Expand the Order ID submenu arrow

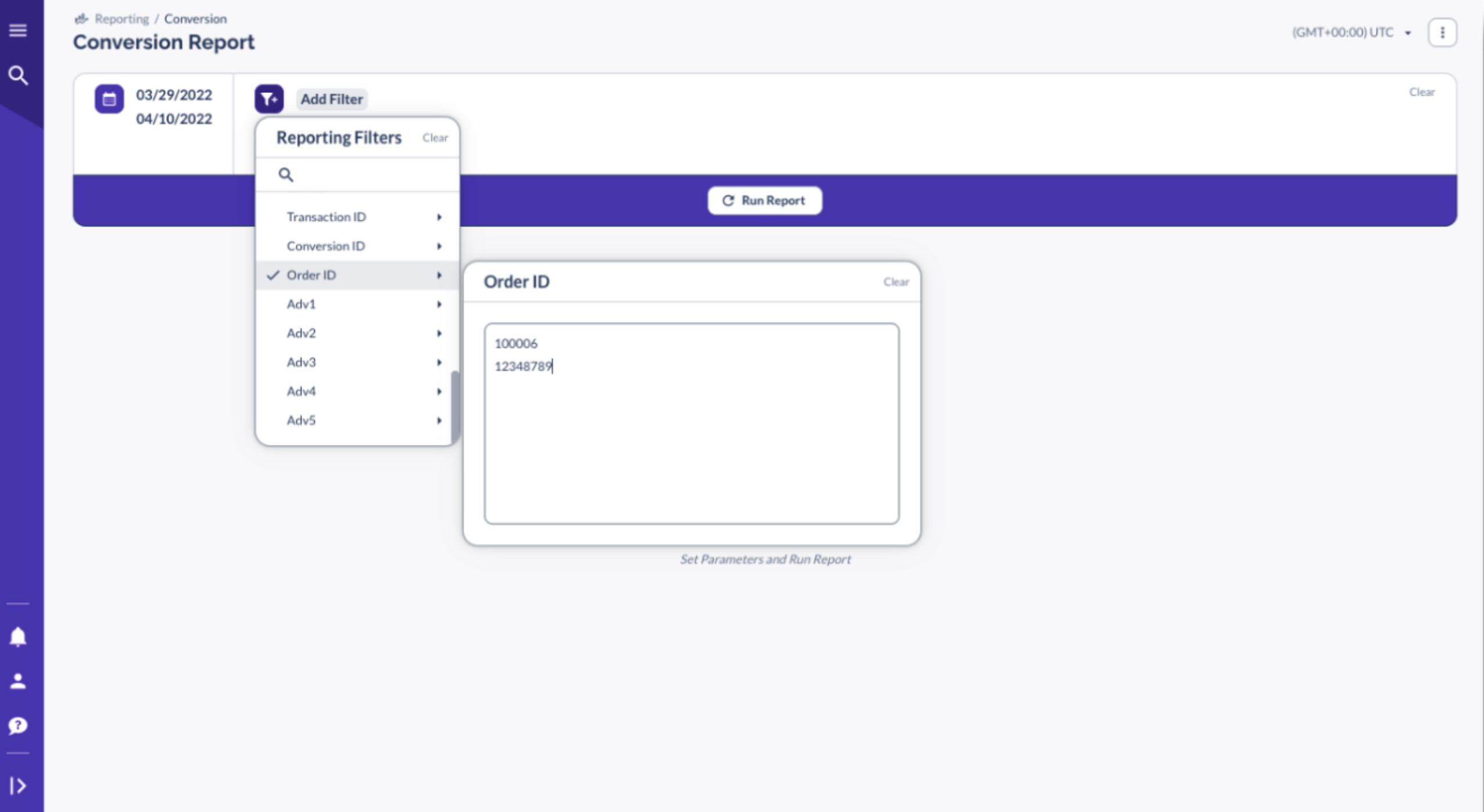coord(439,275)
